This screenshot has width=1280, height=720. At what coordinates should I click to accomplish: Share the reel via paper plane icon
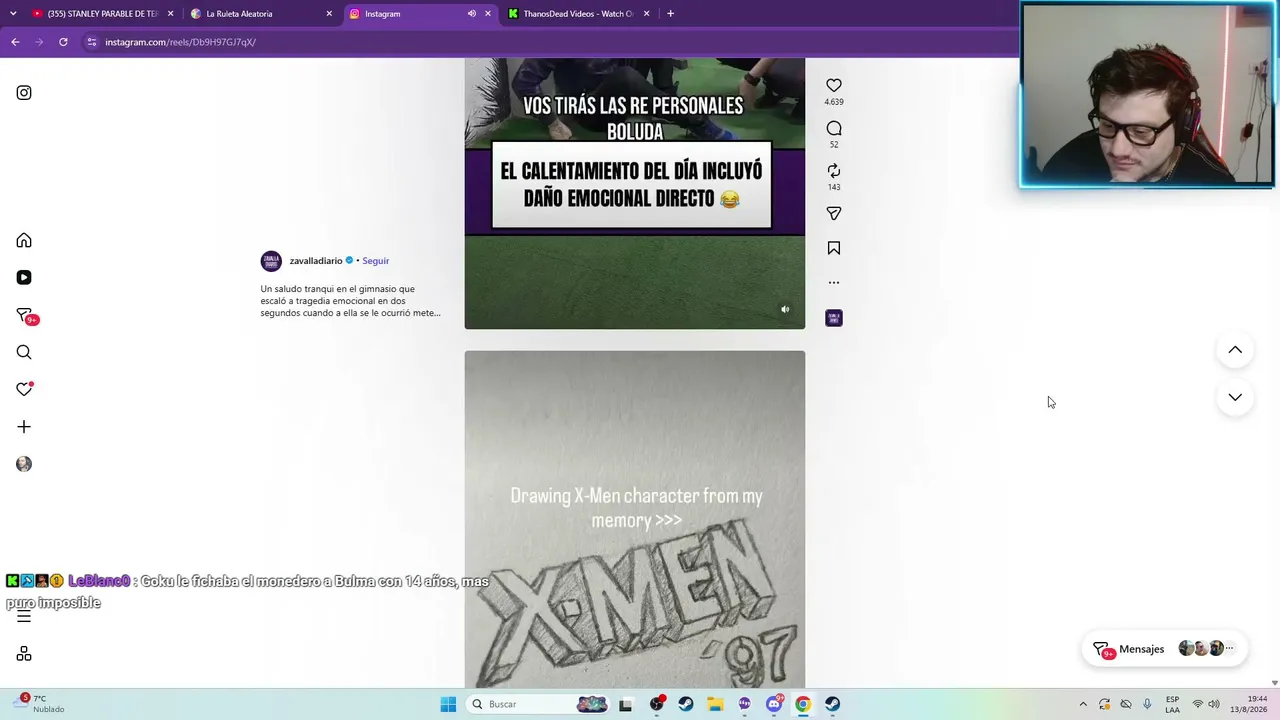coord(834,213)
